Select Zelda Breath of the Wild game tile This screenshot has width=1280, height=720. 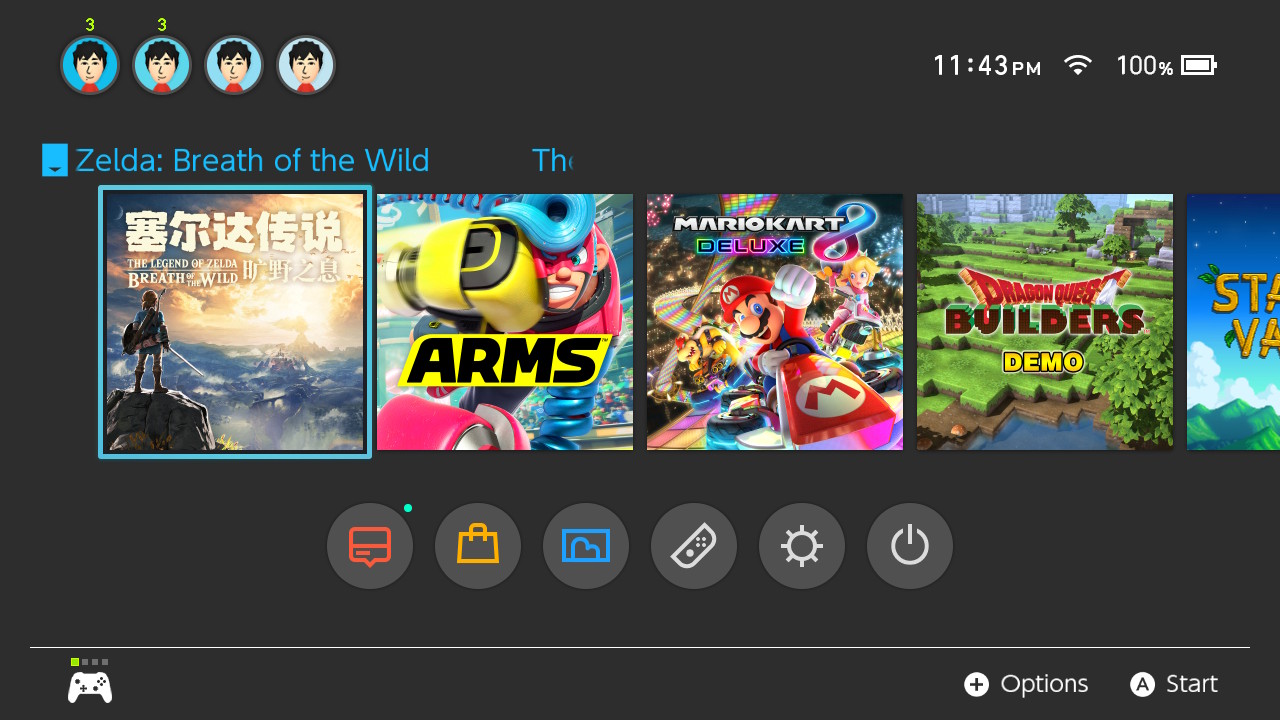(235, 322)
